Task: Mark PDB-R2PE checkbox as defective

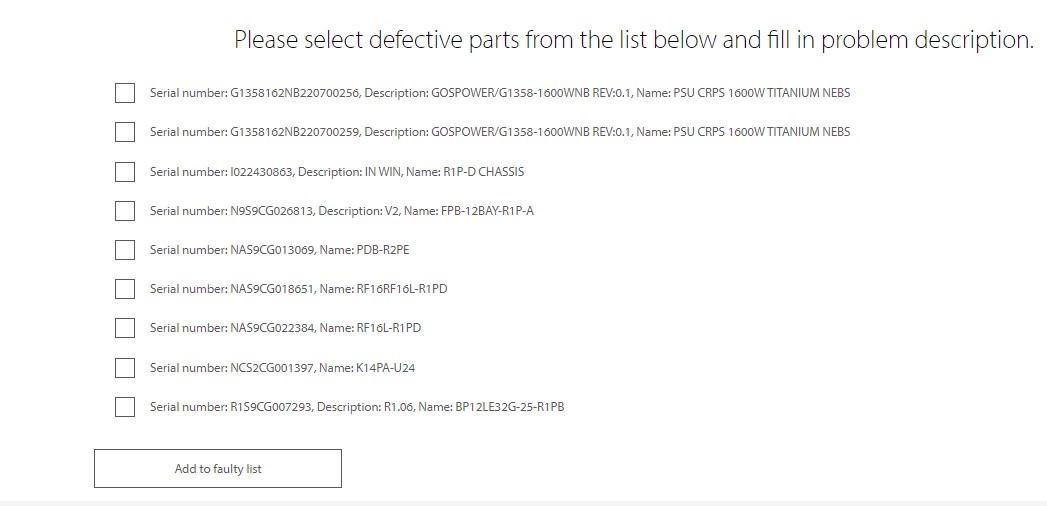Action: click(x=125, y=250)
